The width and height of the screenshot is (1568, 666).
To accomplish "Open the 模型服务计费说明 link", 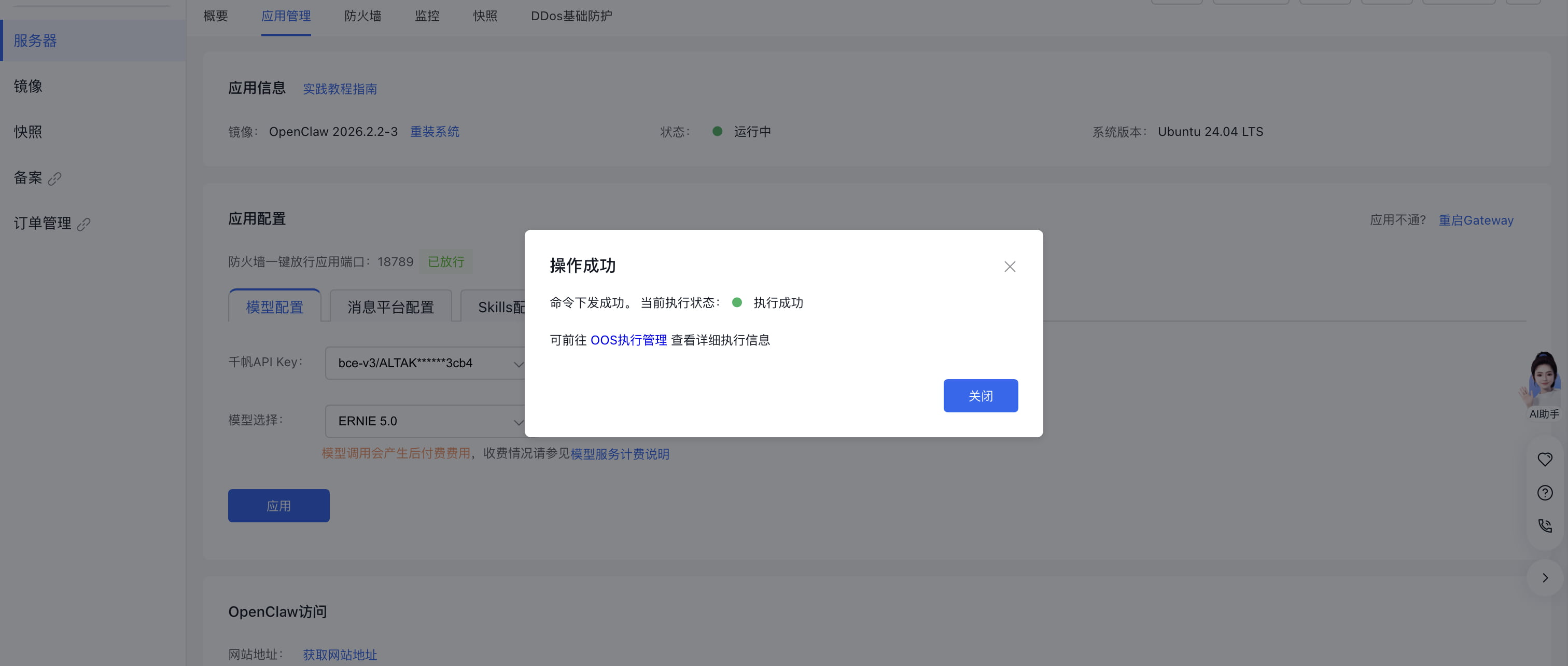I will point(619,453).
